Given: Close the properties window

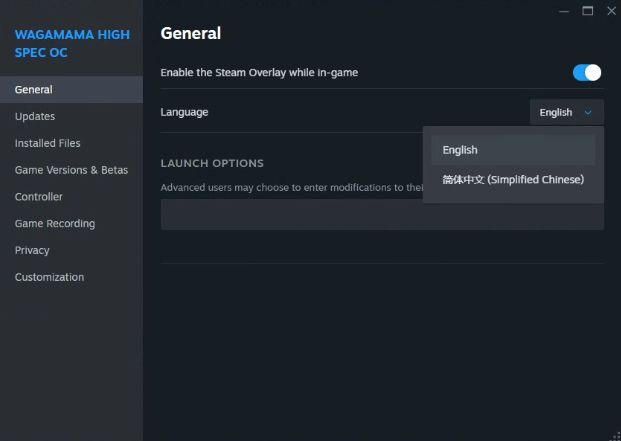Looking at the screenshot, I should tap(611, 11).
